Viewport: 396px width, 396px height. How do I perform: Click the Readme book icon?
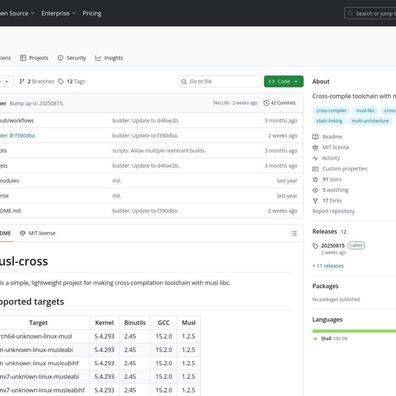[315, 137]
